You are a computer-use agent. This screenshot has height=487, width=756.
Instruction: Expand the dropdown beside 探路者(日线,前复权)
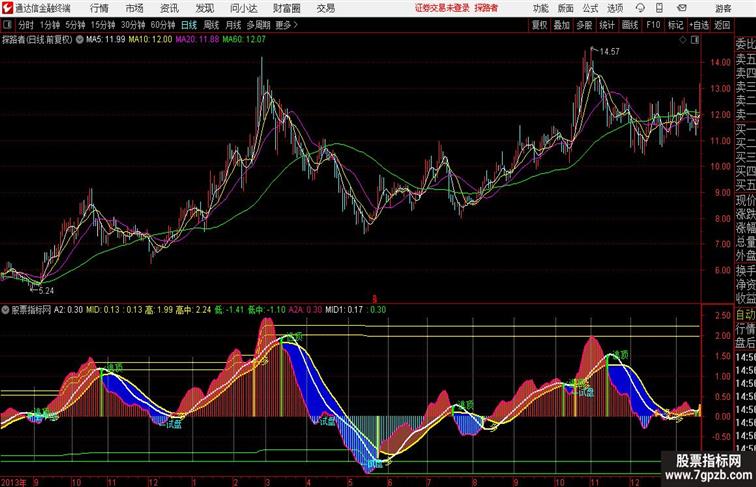click(79, 40)
